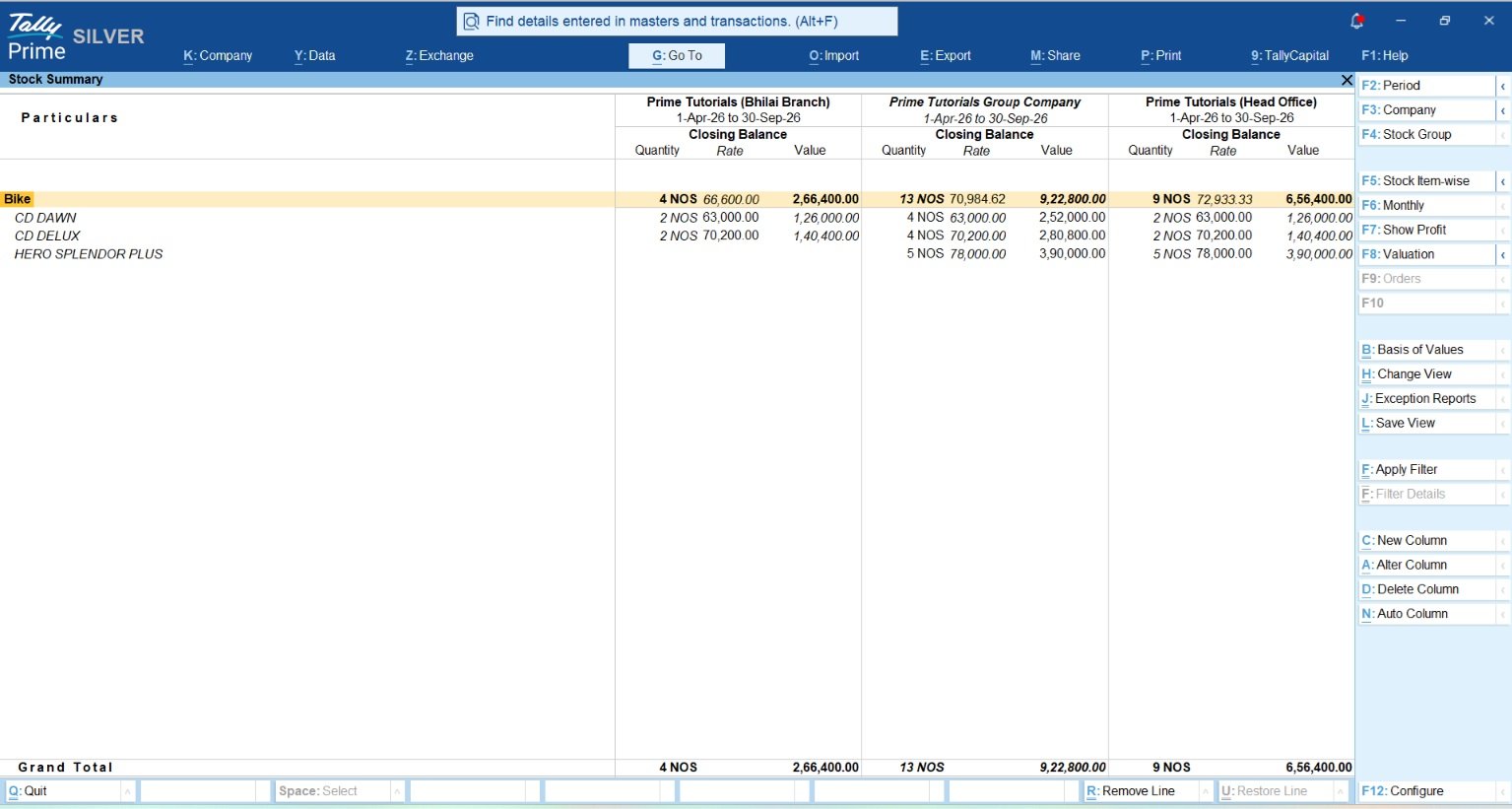Viewport: 1512px width, 809px height.
Task: Open the 9: TallyCapital menu
Action: pyautogui.click(x=1289, y=56)
